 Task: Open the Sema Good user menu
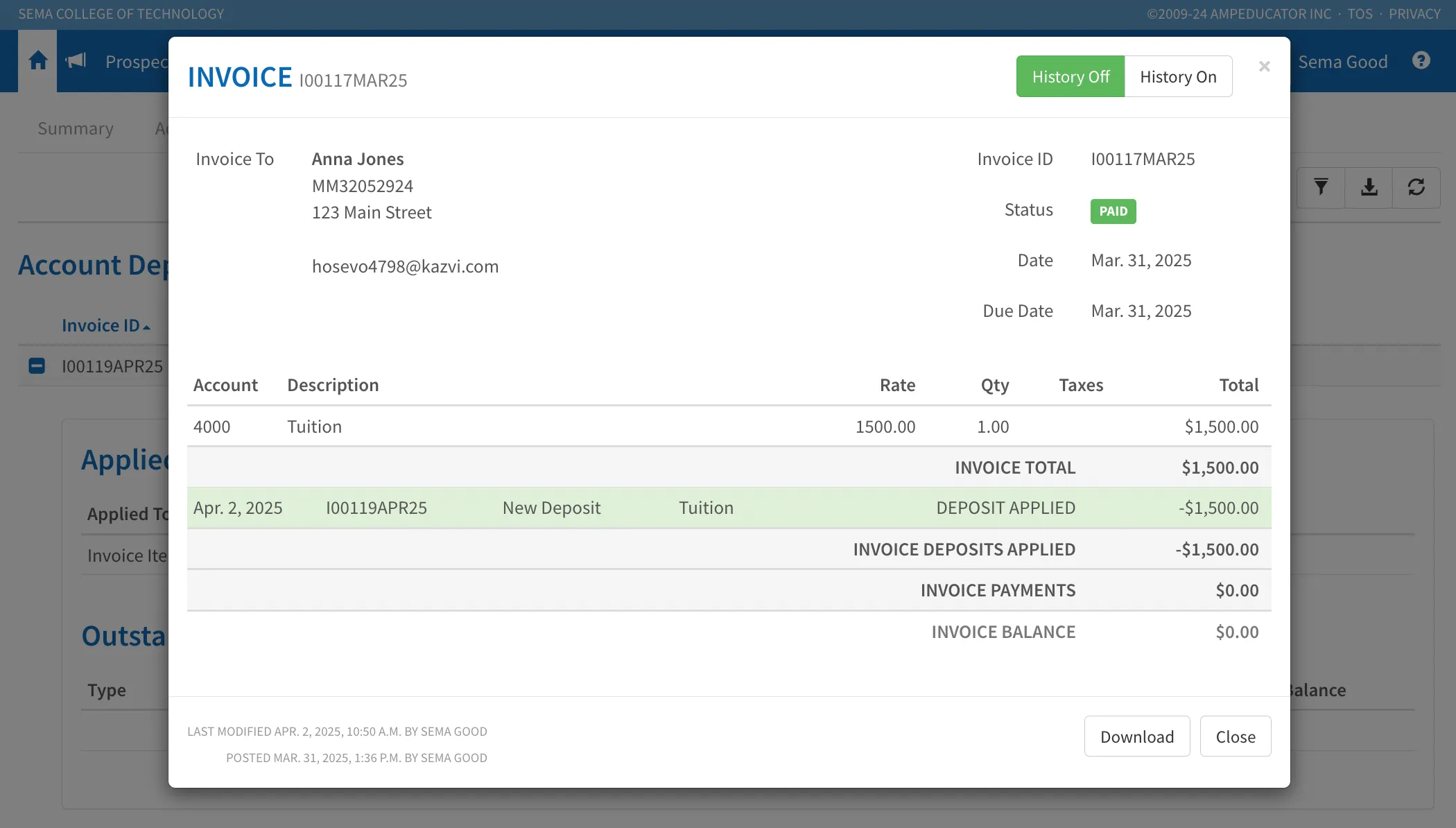point(1343,62)
